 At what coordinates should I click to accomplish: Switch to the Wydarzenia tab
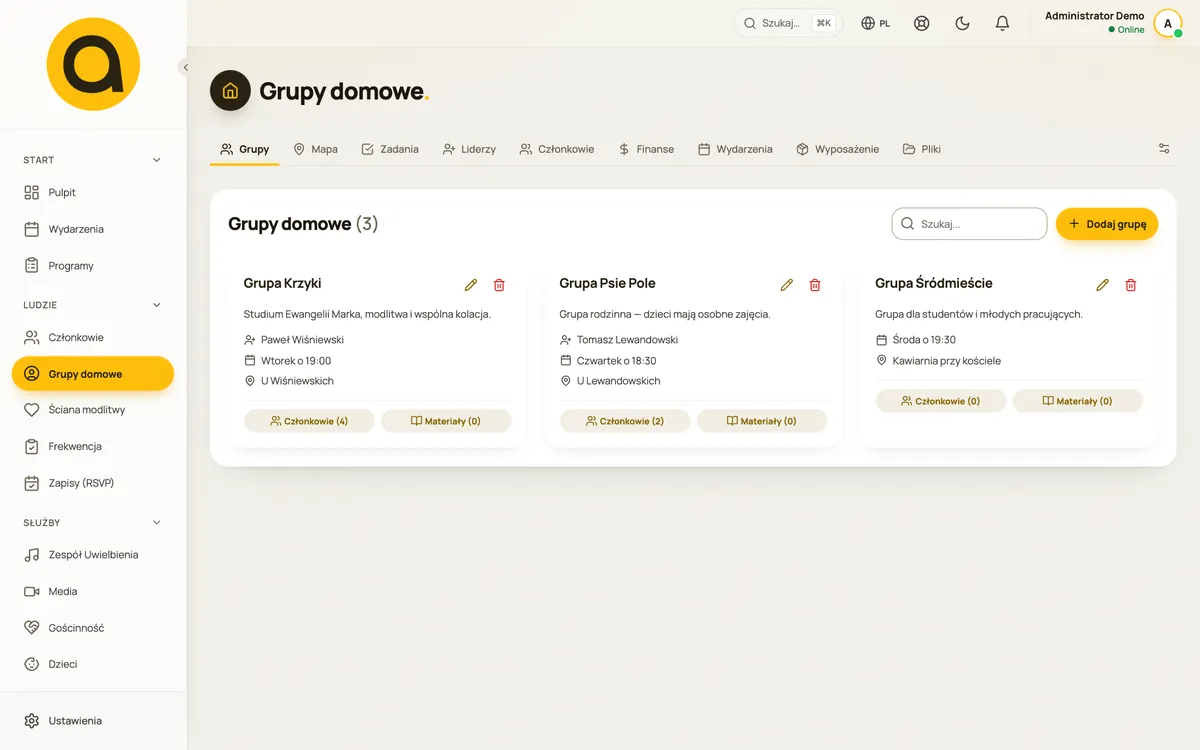pos(735,149)
